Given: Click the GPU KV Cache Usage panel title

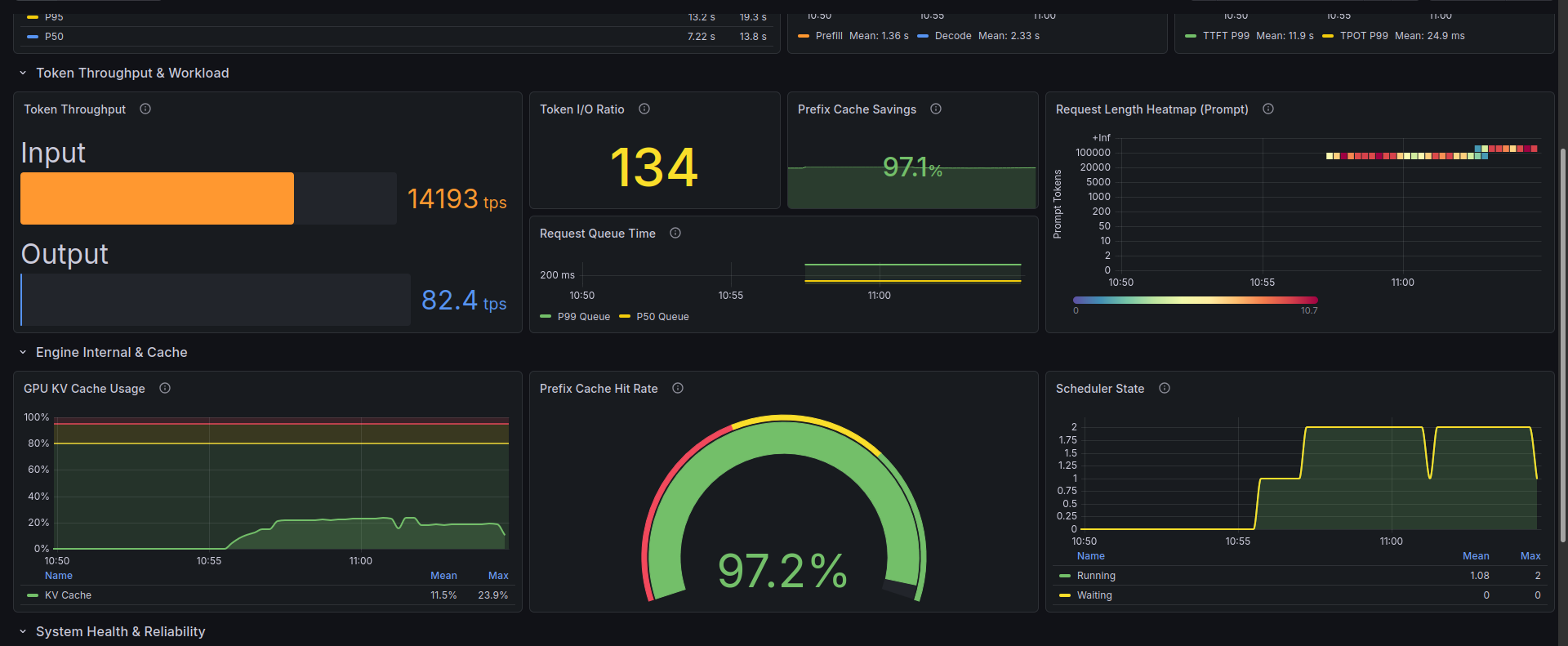Looking at the screenshot, I should 84,389.
